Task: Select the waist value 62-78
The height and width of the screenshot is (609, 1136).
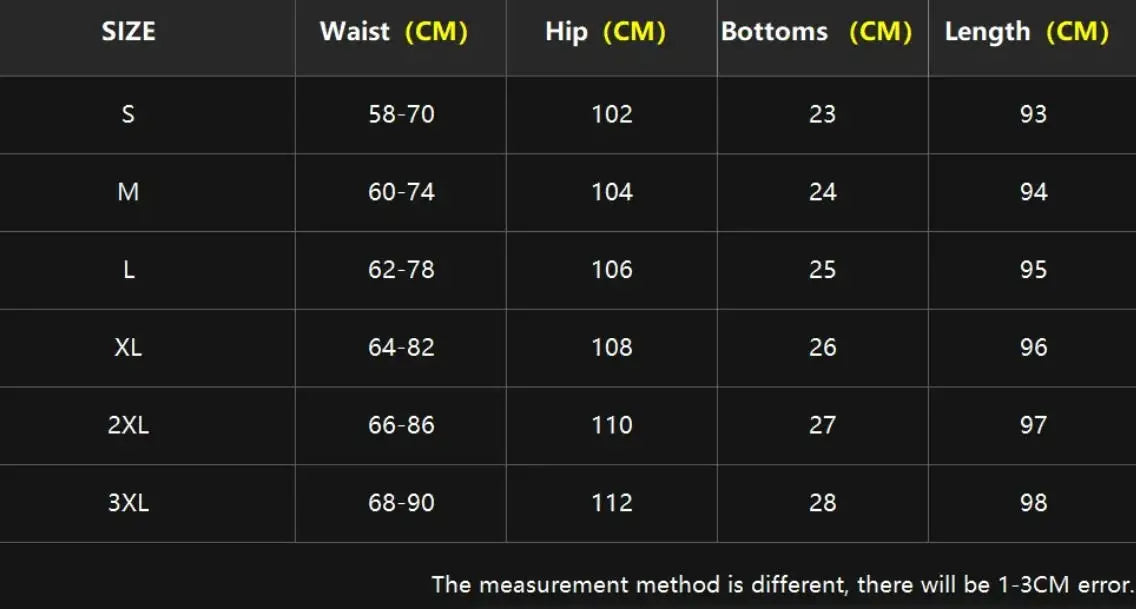Action: point(401,270)
